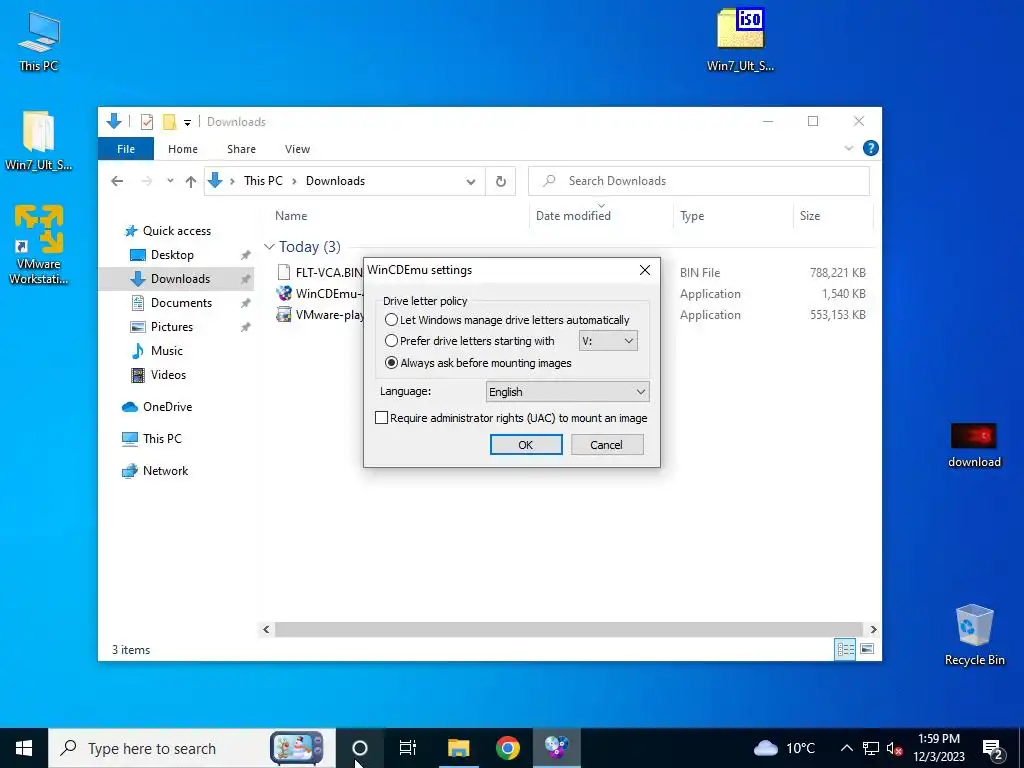Click Properties icon in quick access toolbar
Viewport: 1024px width, 768px height.
(x=147, y=121)
